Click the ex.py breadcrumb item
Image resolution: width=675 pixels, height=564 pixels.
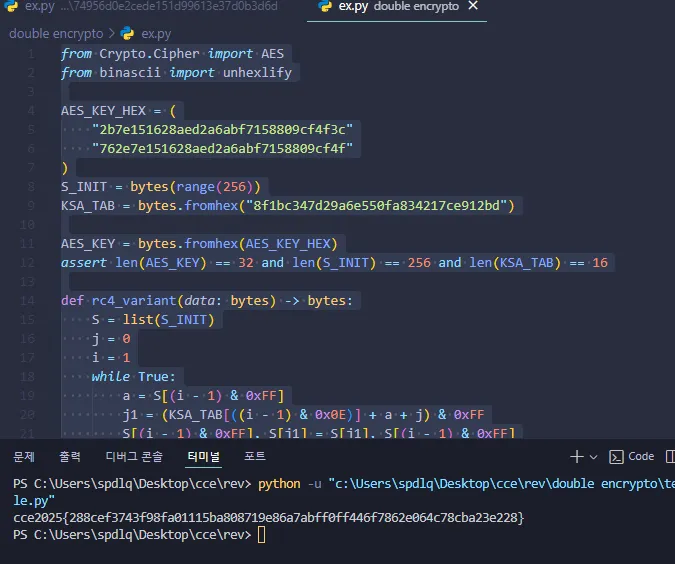coord(156,34)
